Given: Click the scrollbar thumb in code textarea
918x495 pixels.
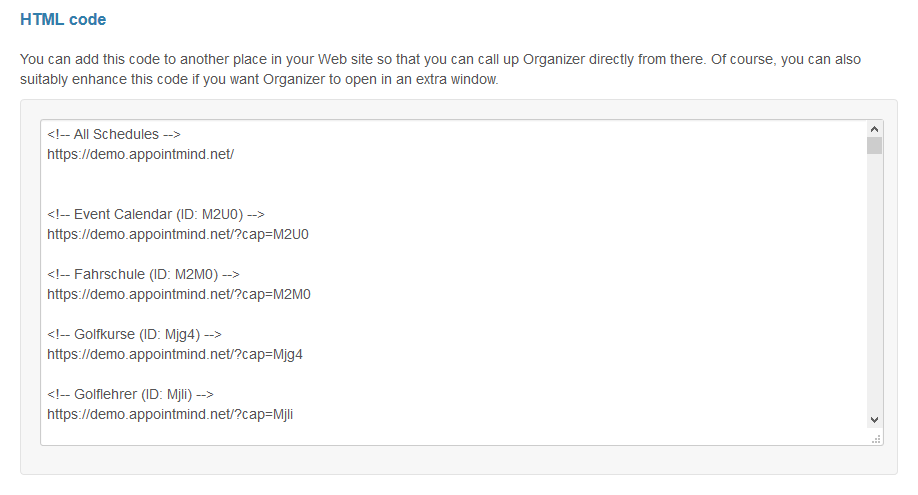Looking at the screenshot, I should pos(874,145).
